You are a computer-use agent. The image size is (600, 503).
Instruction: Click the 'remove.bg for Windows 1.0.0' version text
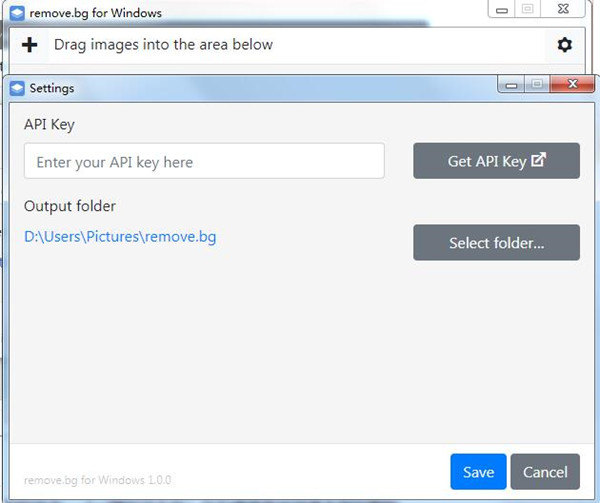[x=98, y=480]
